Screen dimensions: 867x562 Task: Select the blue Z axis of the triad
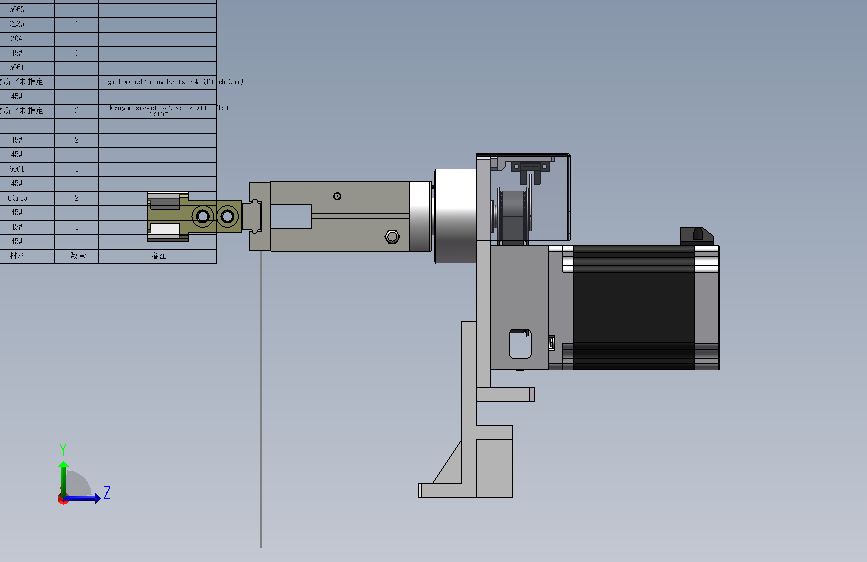click(83, 498)
